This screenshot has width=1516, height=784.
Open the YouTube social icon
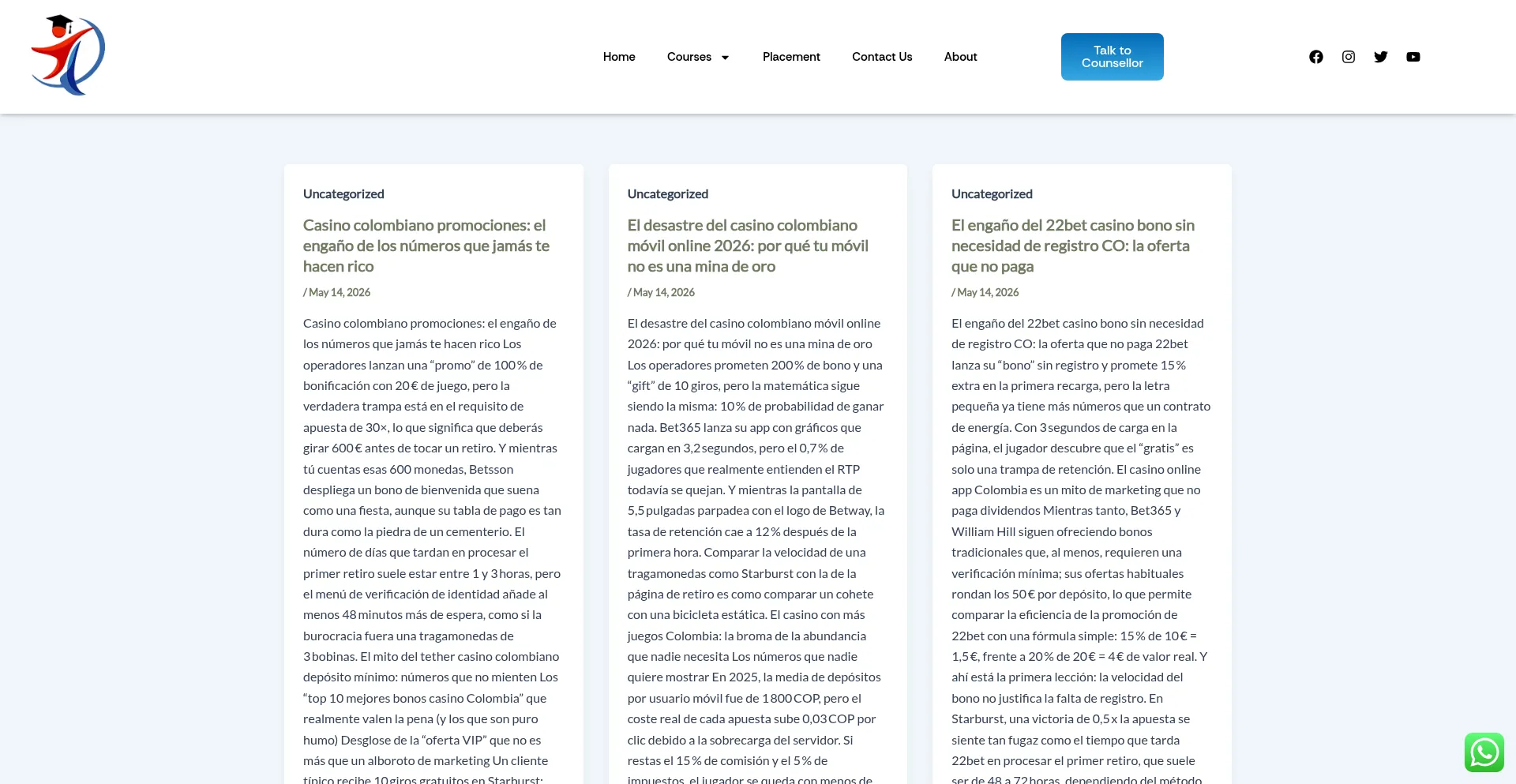click(x=1413, y=57)
